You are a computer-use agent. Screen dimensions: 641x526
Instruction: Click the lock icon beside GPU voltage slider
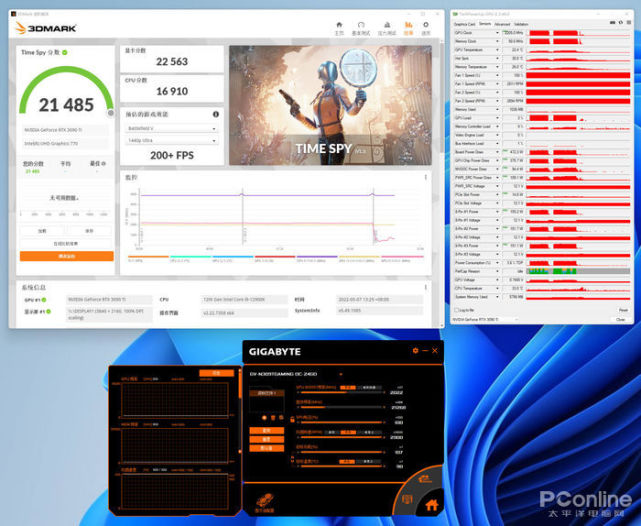tap(292, 419)
